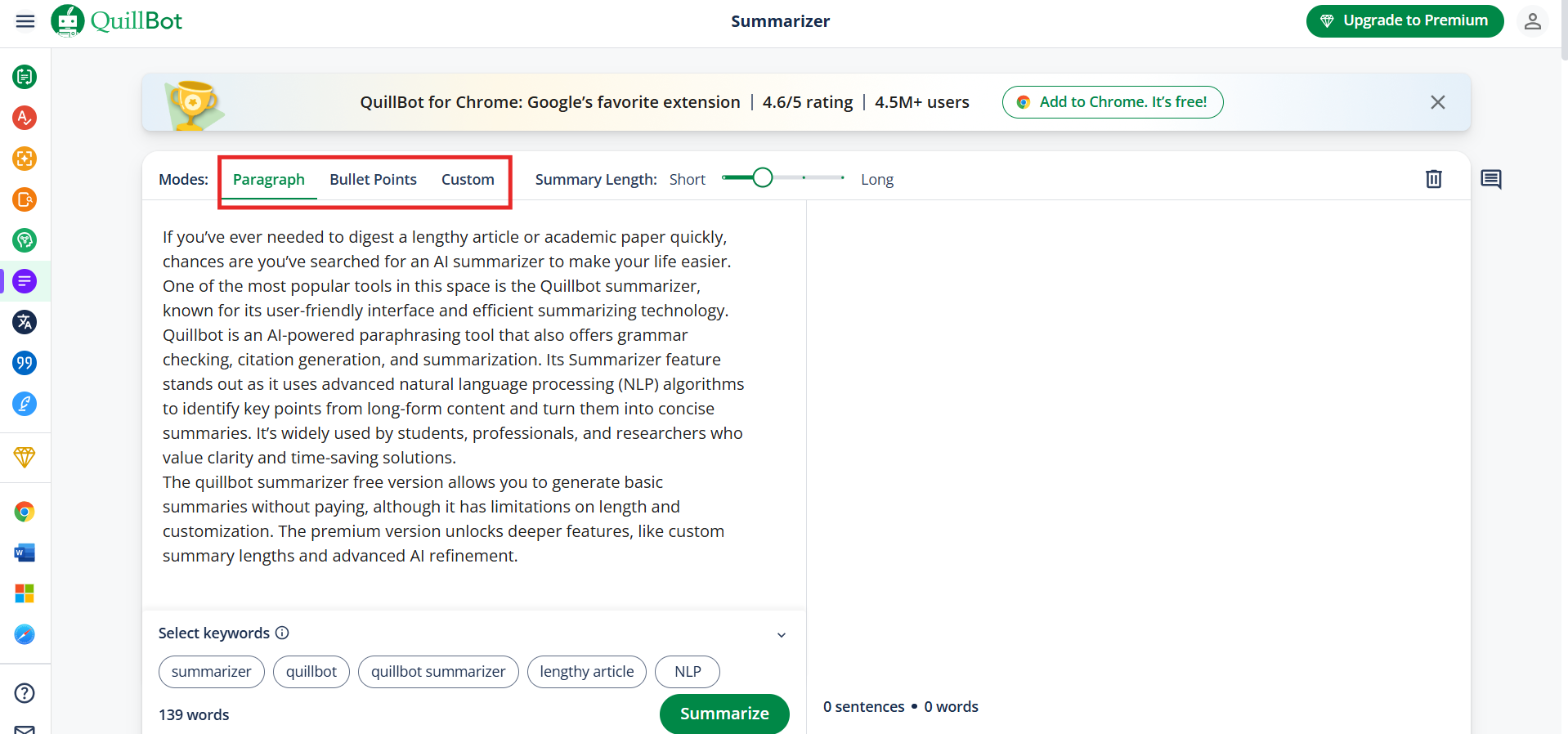The image size is (1568, 734).
Task: Click the Premium diamond sidebar icon
Action: coord(25,457)
